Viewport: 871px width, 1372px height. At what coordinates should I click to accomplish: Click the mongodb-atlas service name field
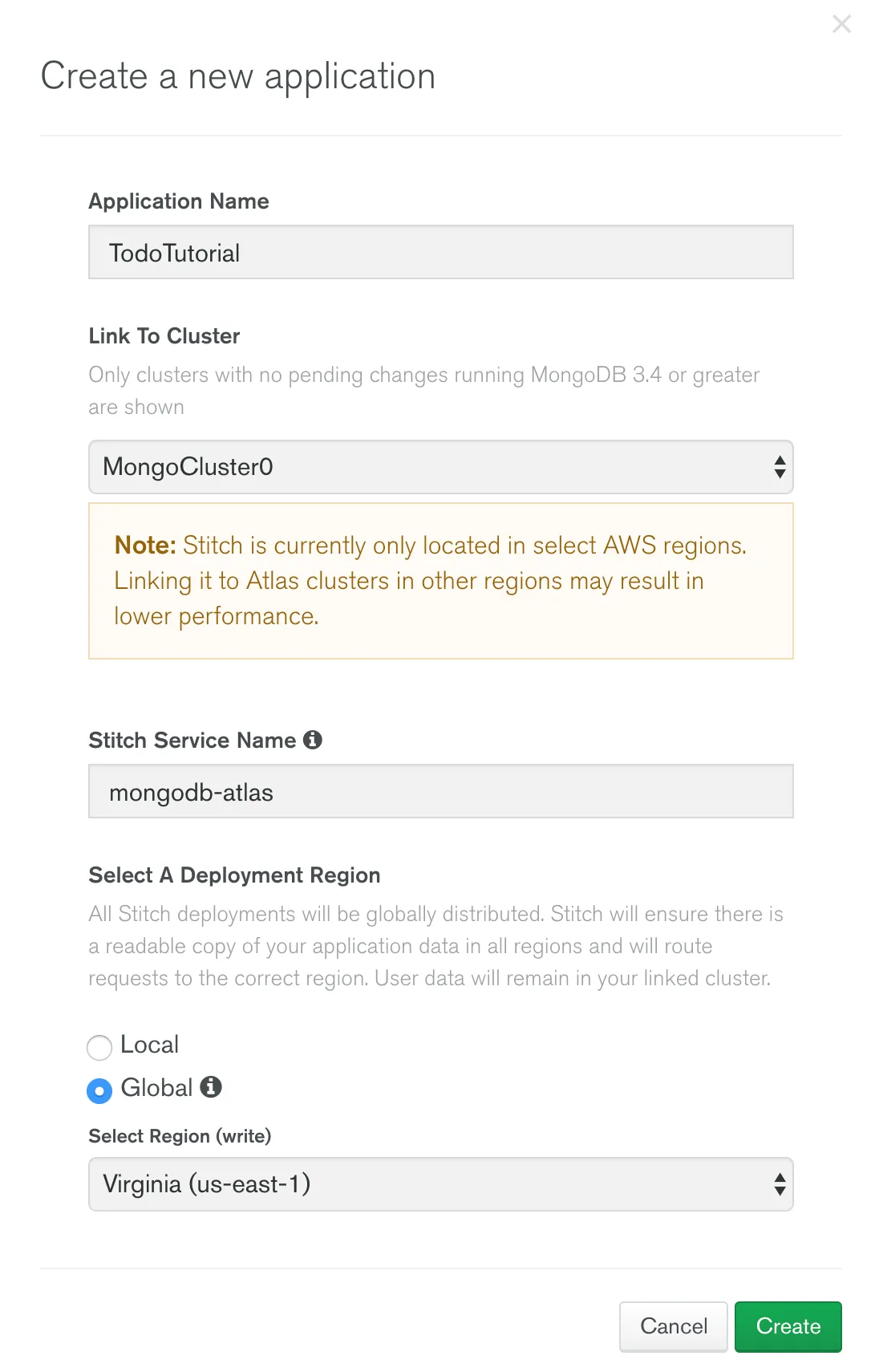440,791
